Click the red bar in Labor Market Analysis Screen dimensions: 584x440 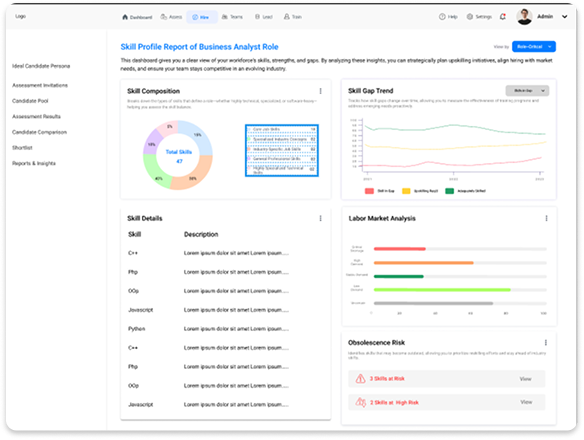(x=400, y=249)
